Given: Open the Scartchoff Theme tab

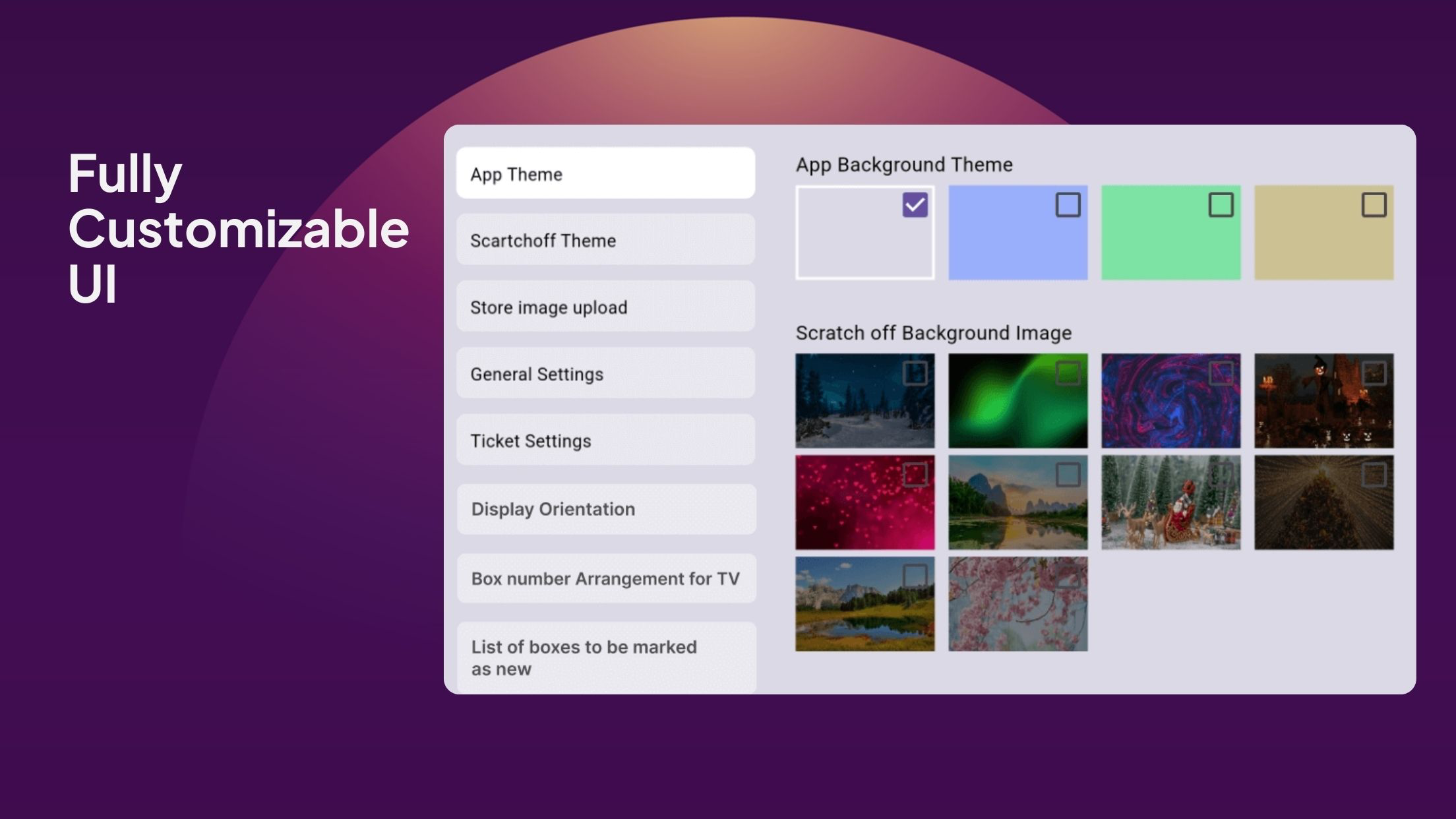Looking at the screenshot, I should [605, 240].
